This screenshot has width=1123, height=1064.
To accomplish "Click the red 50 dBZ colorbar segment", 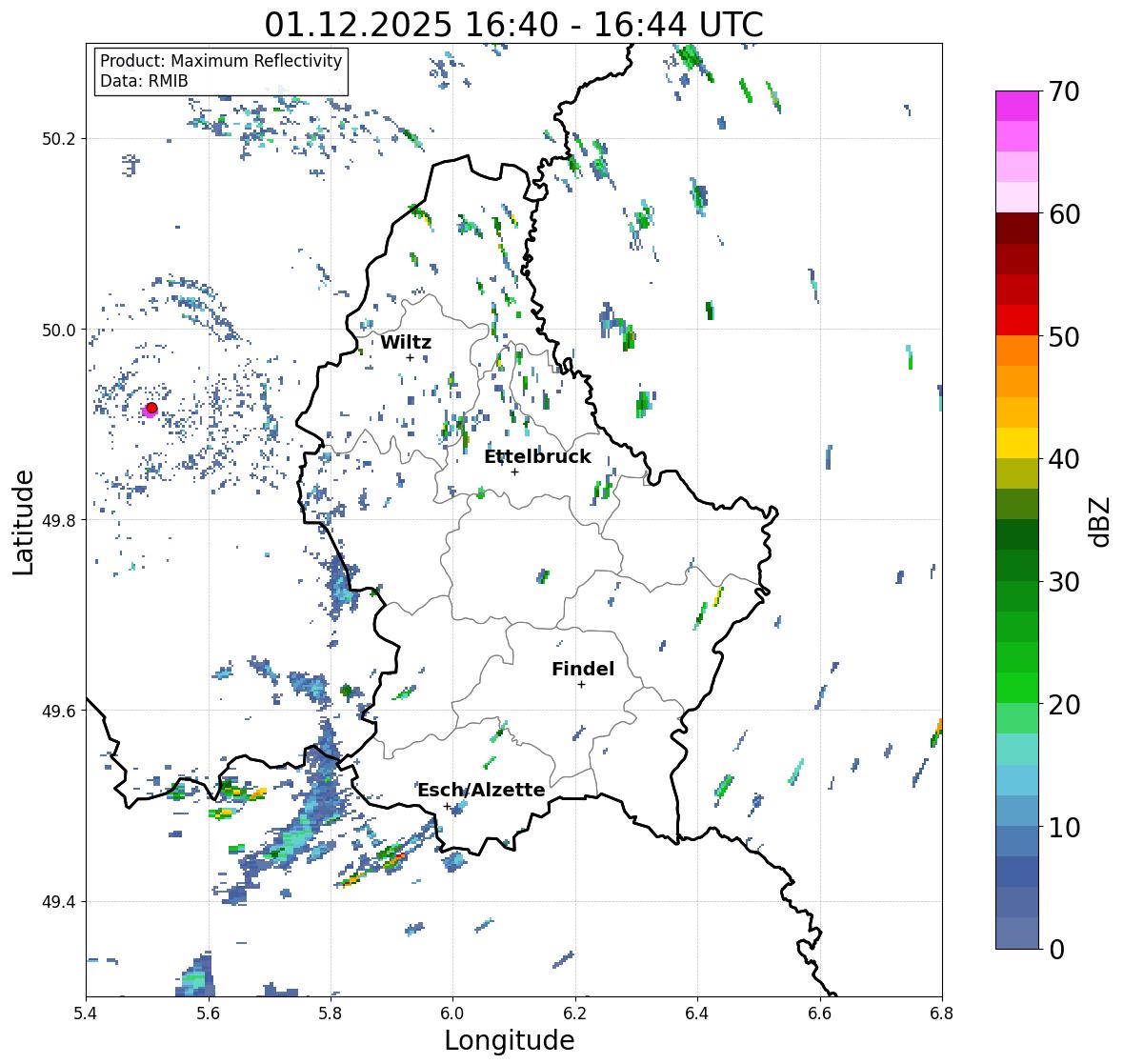I will 1017,320.
